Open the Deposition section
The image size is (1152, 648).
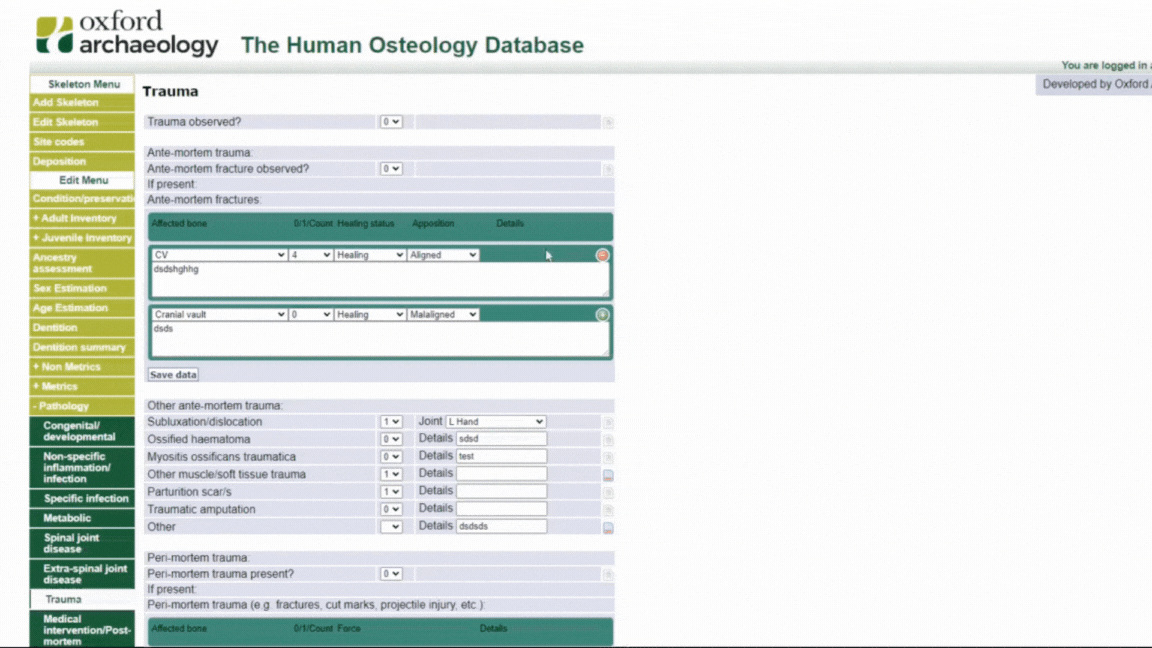click(x=82, y=162)
